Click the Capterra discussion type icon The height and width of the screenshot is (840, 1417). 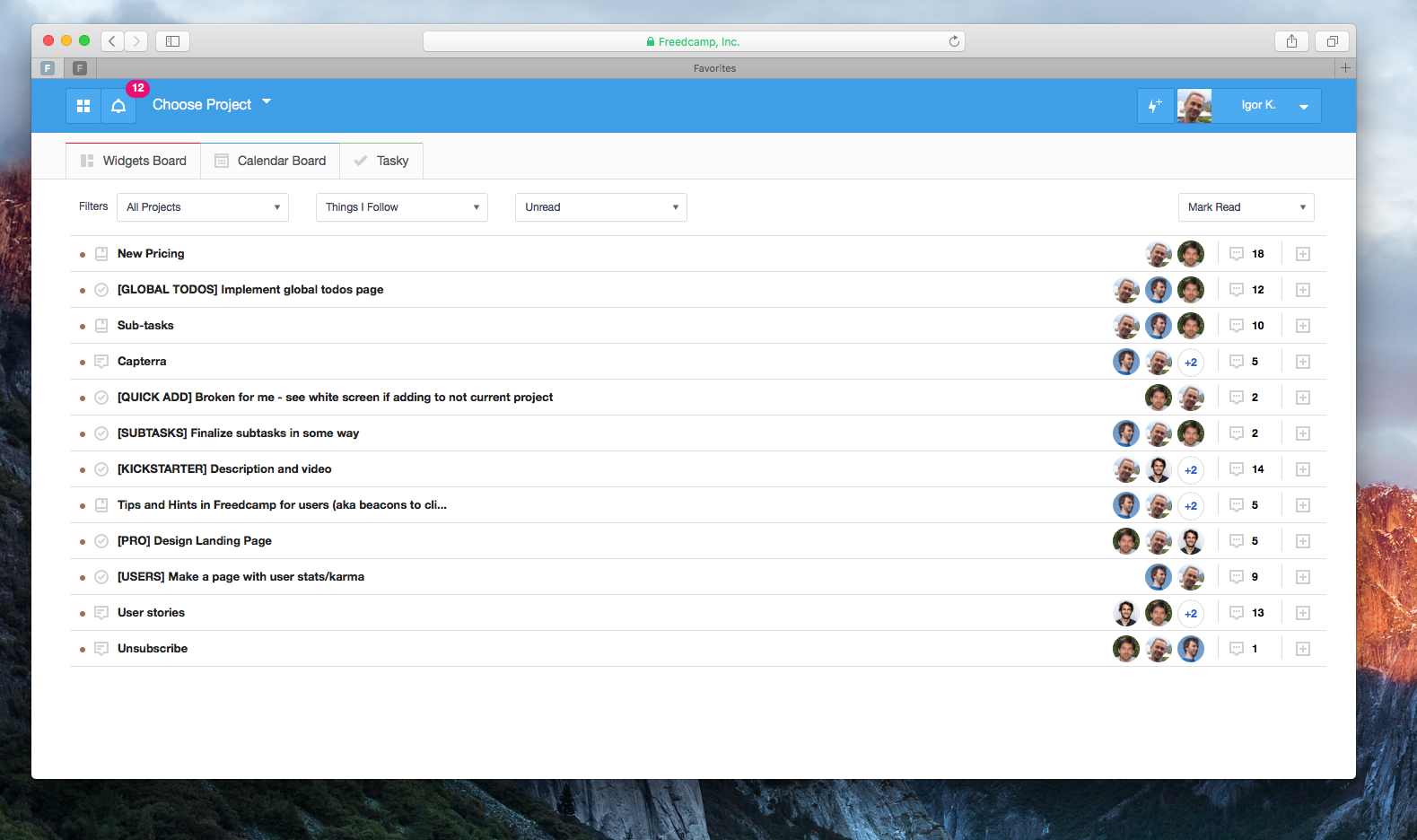click(101, 362)
